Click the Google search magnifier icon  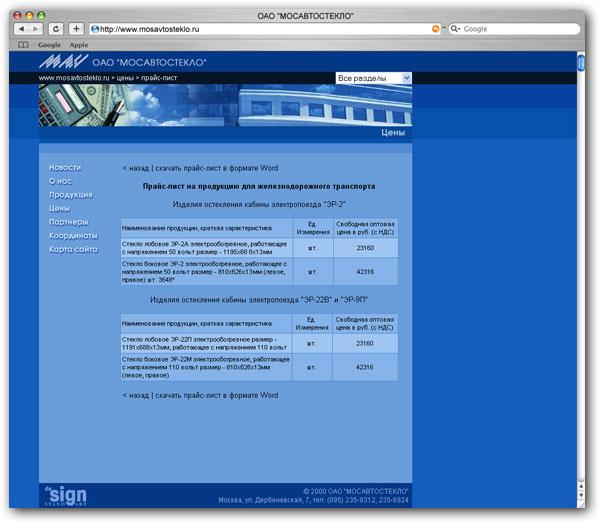(x=455, y=29)
